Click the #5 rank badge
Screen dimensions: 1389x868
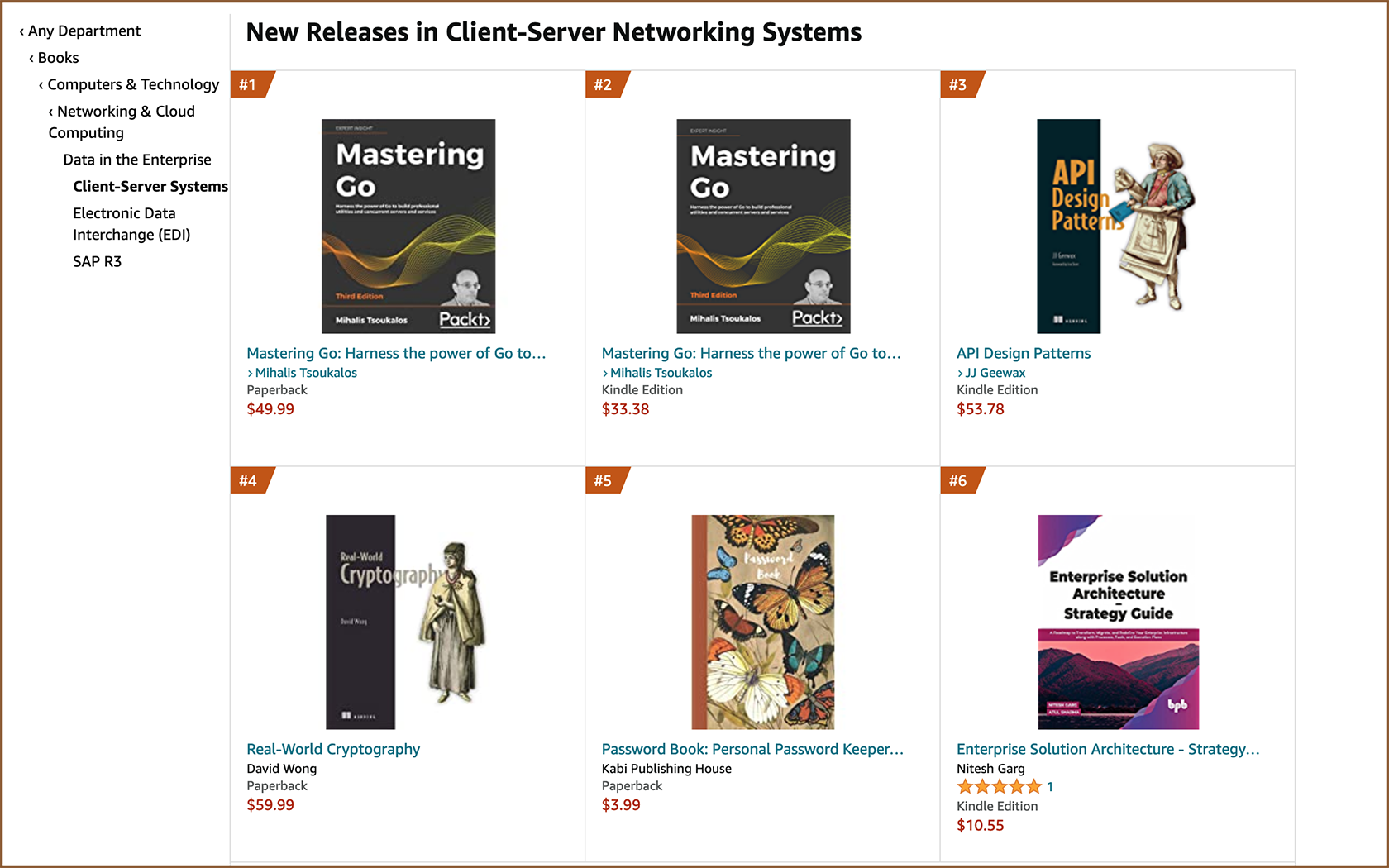click(x=607, y=480)
